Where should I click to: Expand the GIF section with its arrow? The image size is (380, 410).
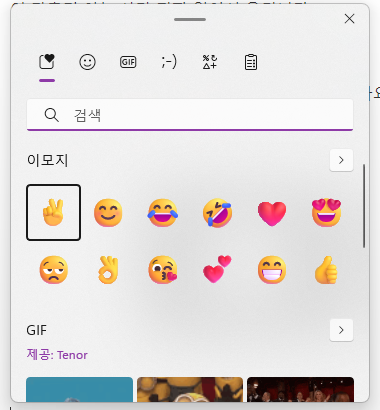[341, 330]
